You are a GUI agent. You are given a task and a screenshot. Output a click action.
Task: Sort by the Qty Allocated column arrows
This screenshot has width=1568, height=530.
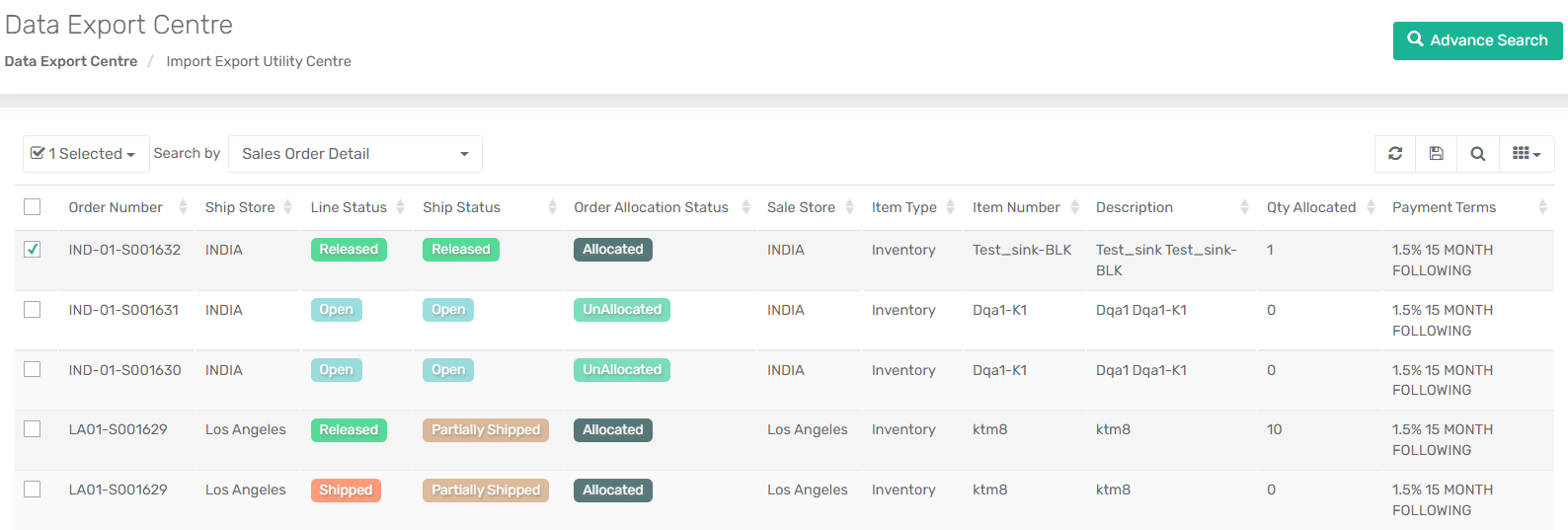pos(1371,207)
